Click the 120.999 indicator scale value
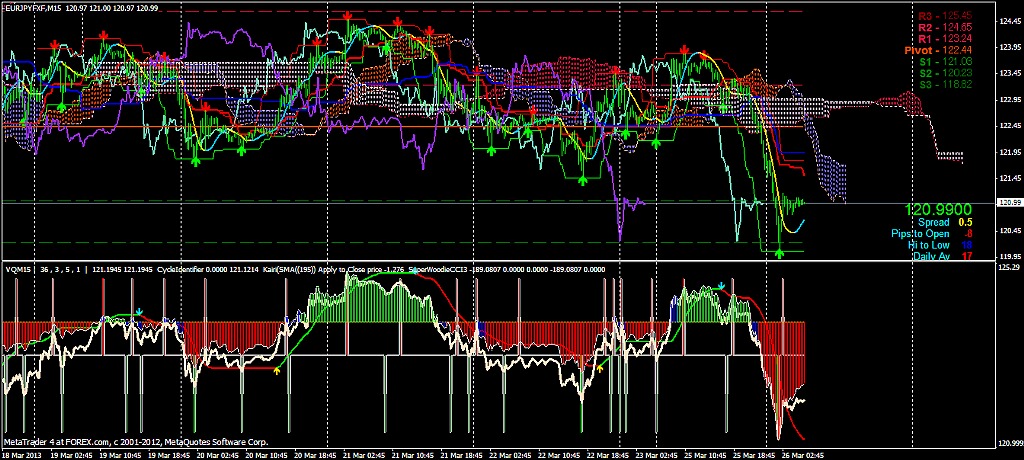 [1009, 442]
